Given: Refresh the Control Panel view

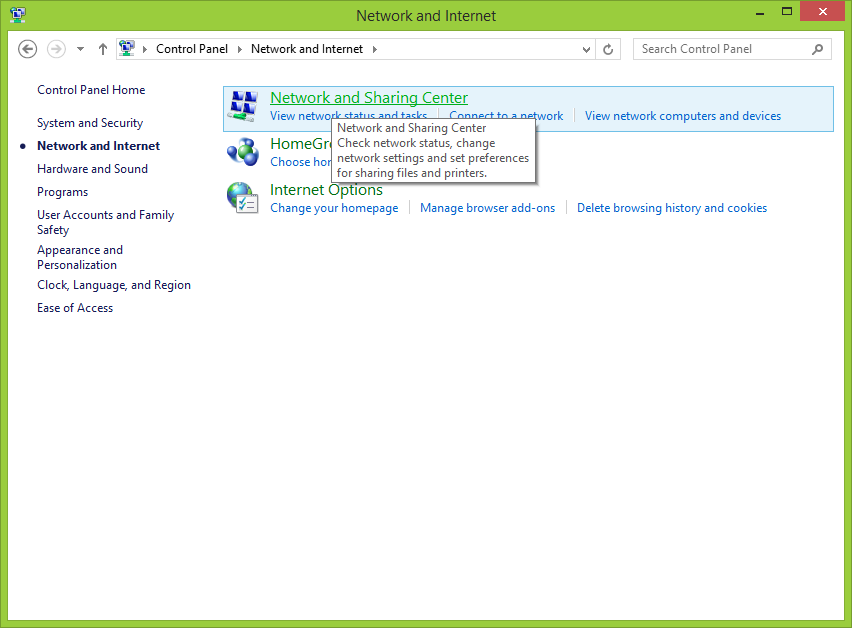Looking at the screenshot, I should pos(608,49).
